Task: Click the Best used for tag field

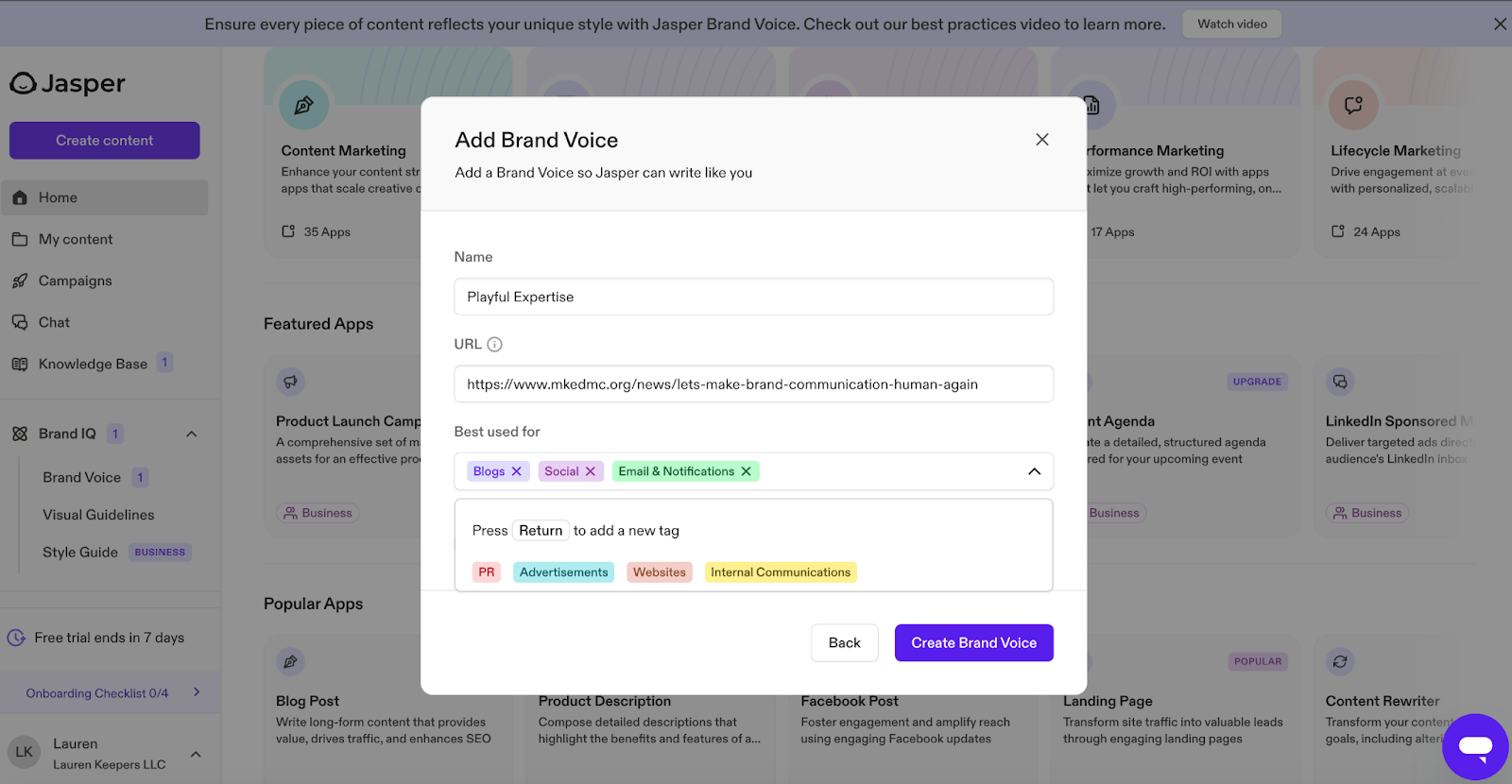Action: 754,471
